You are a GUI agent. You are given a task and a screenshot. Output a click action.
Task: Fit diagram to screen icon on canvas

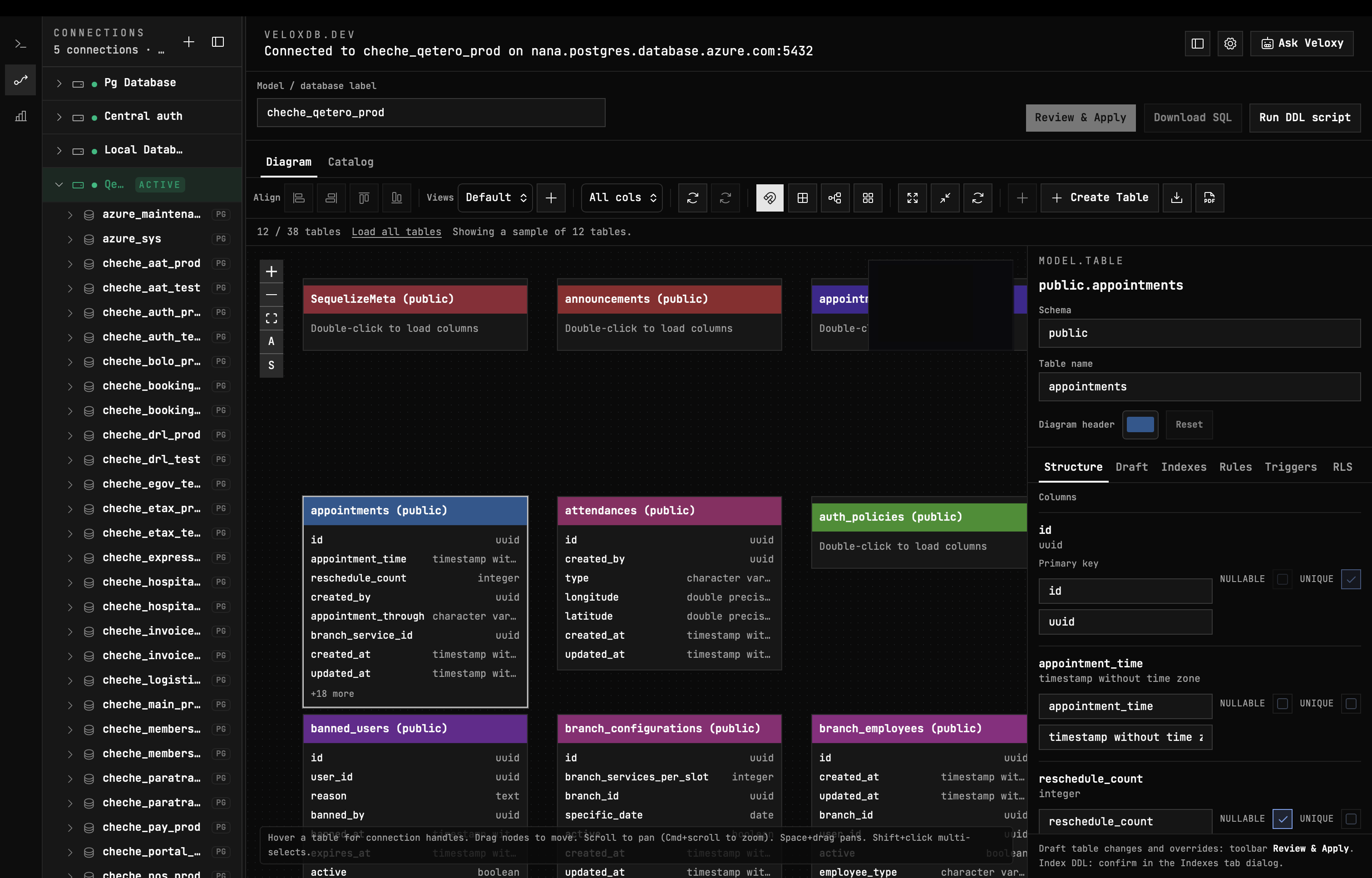pos(271,318)
